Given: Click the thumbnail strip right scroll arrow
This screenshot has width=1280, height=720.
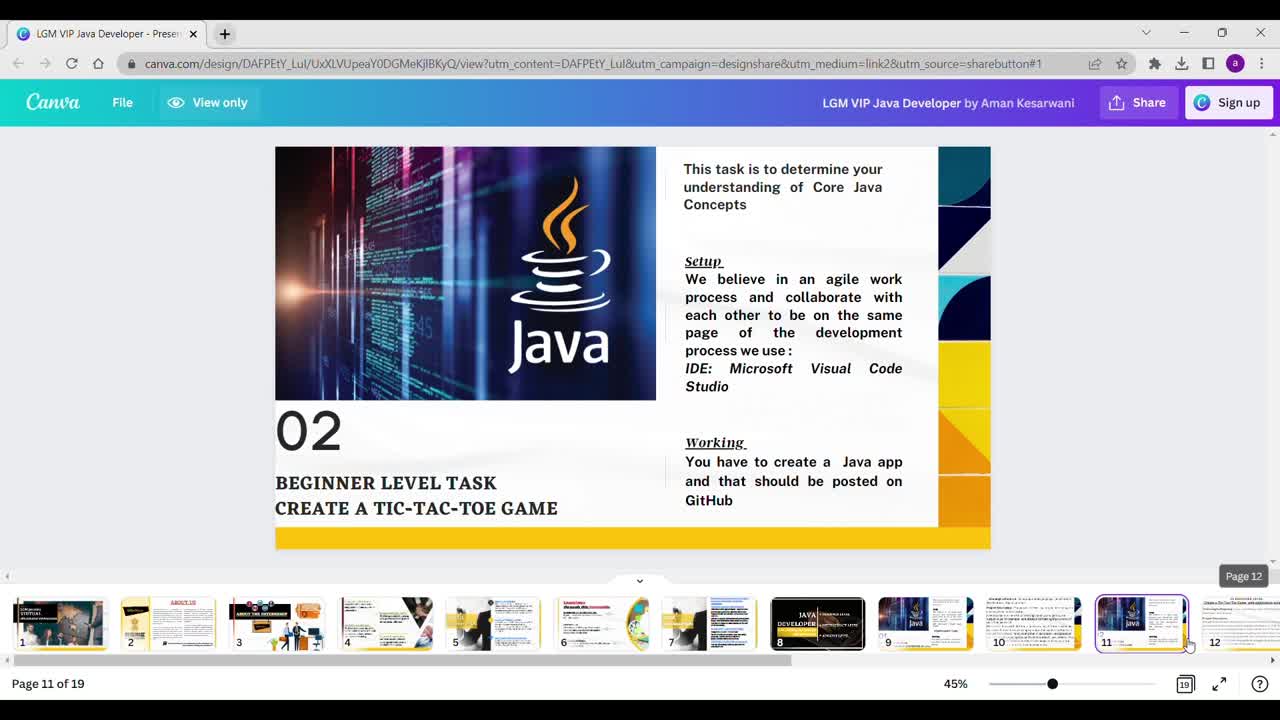Looking at the screenshot, I should pos(1272,660).
